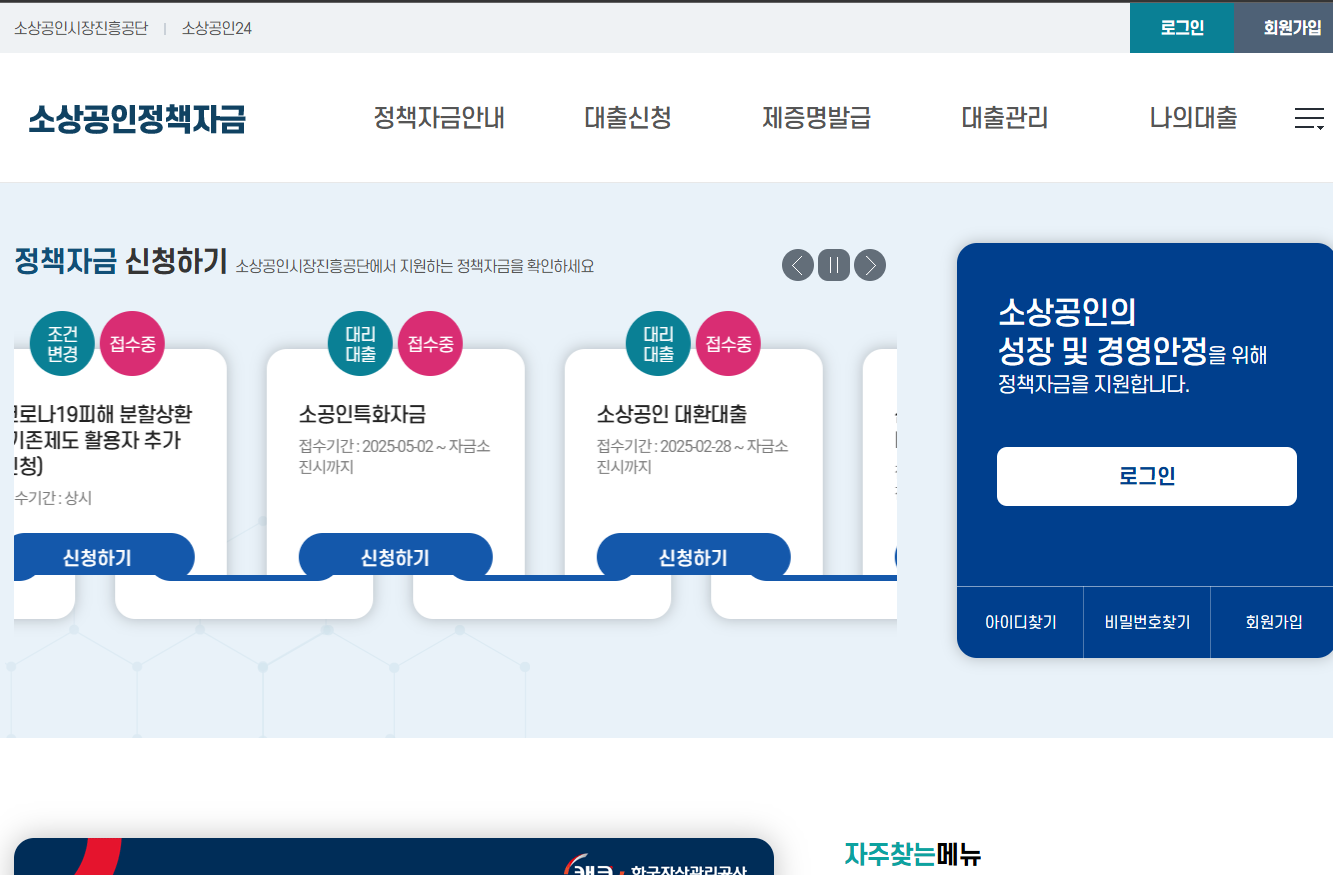Open the 제증명발급 menu
The width and height of the screenshot is (1333, 875).
point(816,118)
